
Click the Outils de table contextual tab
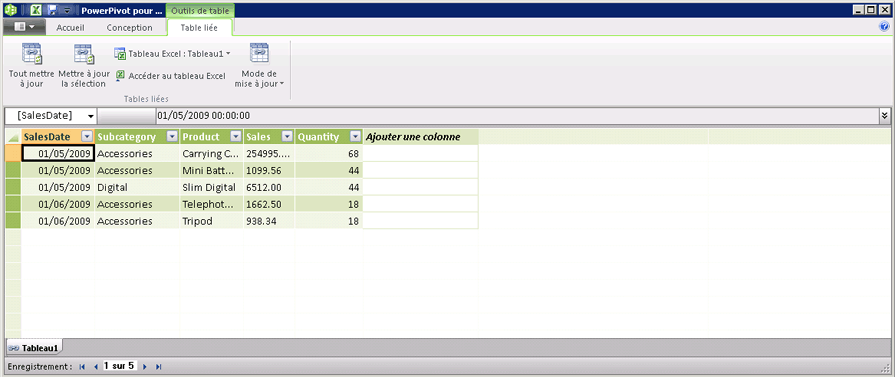point(200,10)
